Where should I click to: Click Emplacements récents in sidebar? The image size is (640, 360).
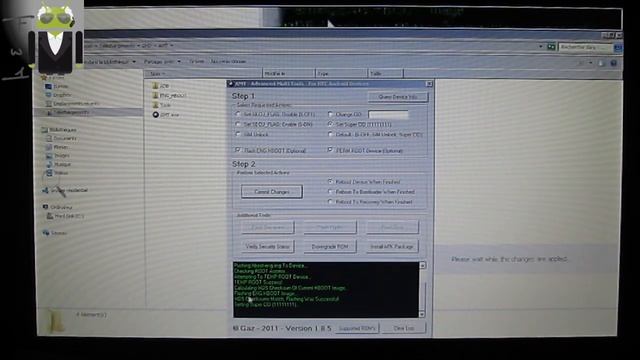pos(72,104)
